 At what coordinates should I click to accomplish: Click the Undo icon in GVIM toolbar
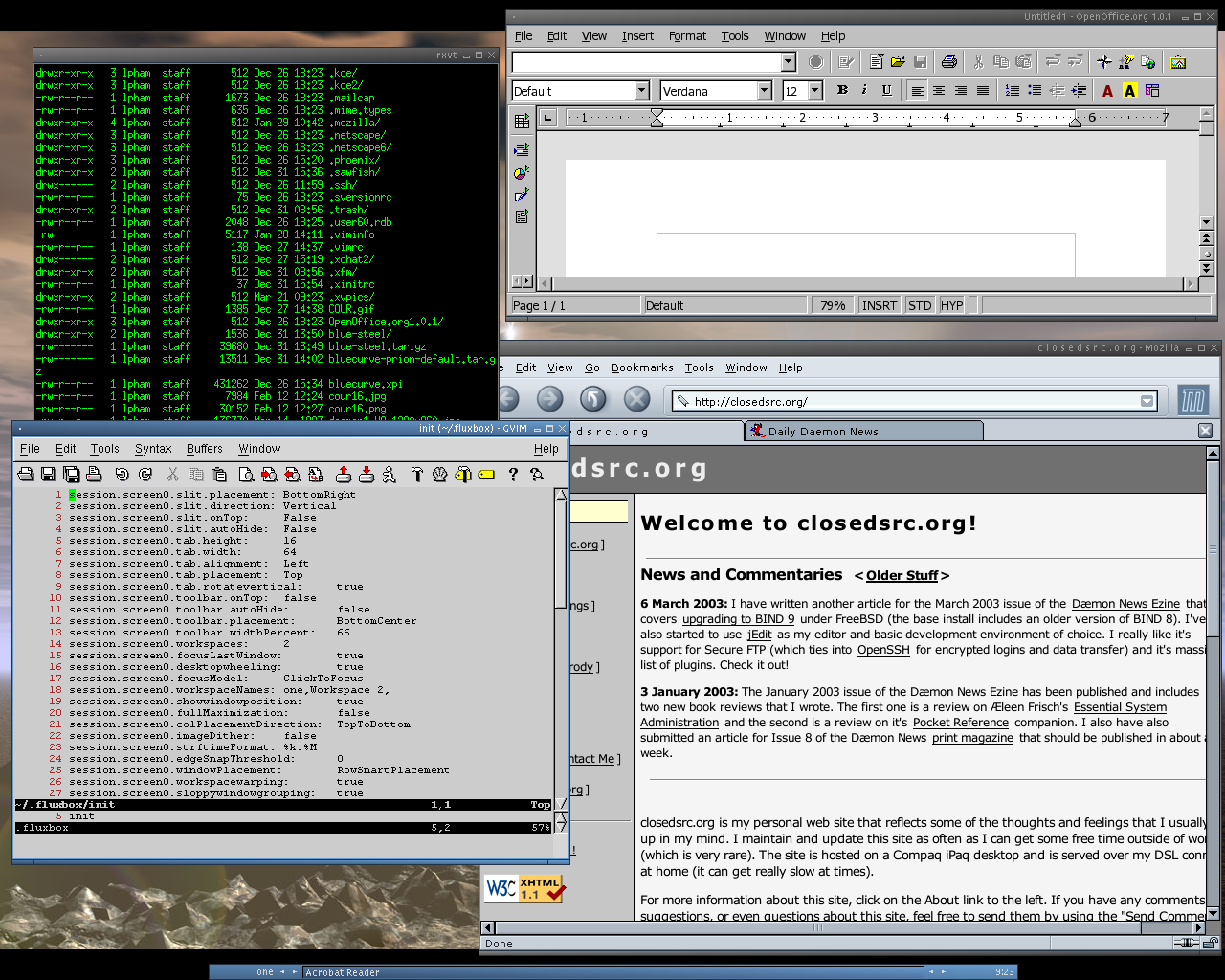[122, 474]
